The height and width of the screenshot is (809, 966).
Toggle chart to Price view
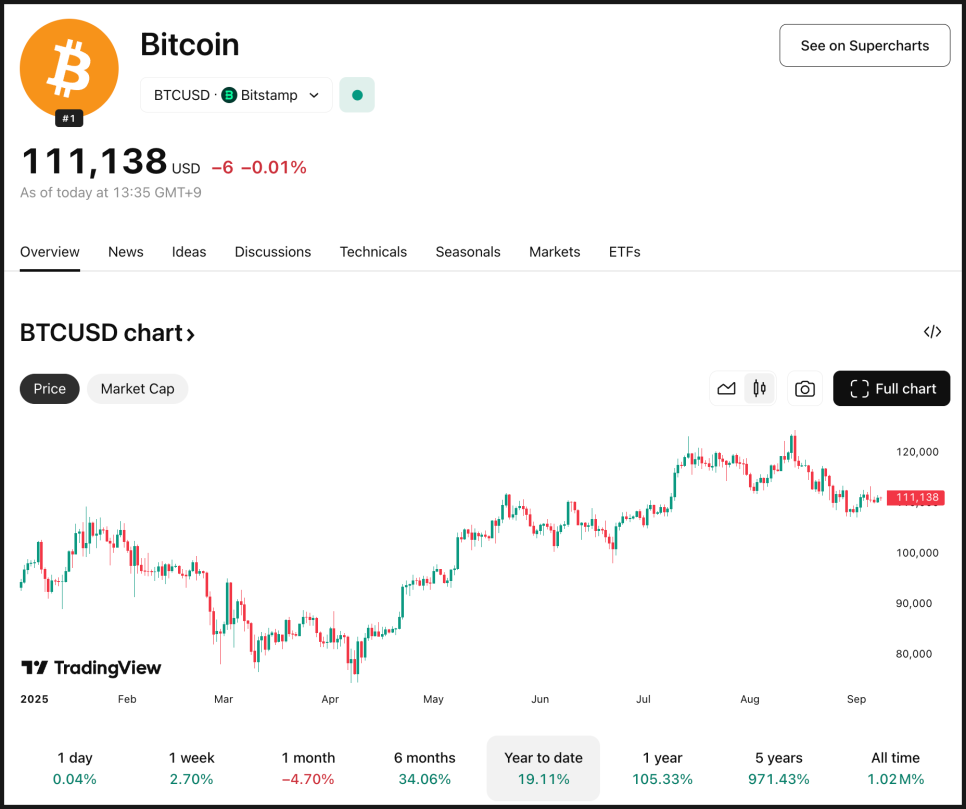[x=50, y=389]
